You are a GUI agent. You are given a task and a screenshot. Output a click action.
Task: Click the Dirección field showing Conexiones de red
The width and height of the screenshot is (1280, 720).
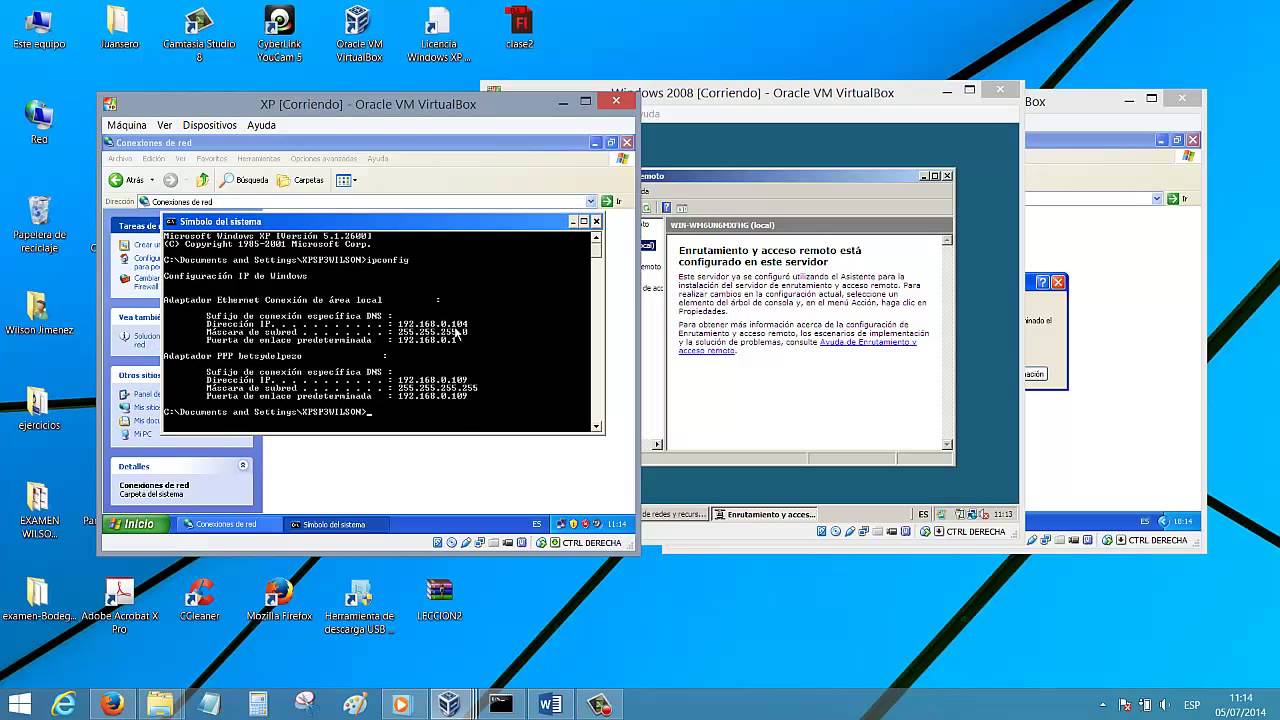point(366,202)
